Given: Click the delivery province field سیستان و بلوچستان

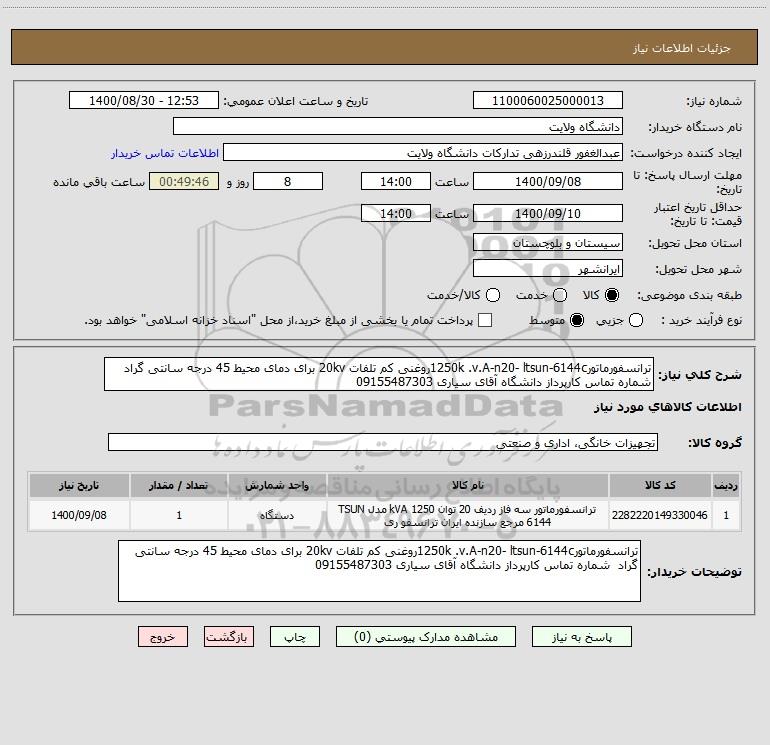Looking at the screenshot, I should click(x=548, y=243).
